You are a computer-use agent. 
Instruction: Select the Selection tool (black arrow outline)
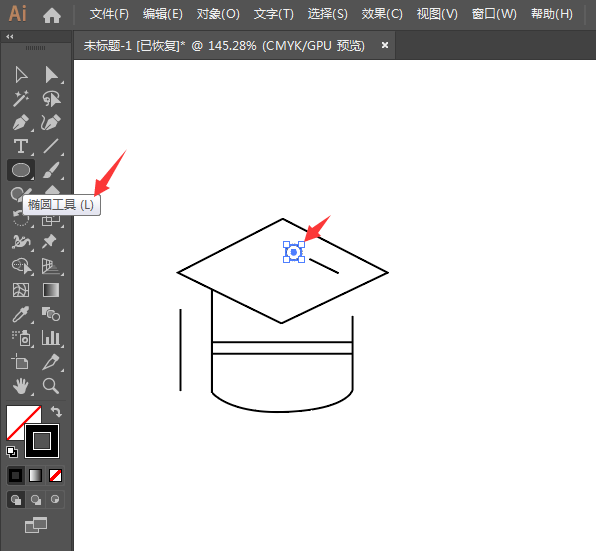tap(21, 74)
